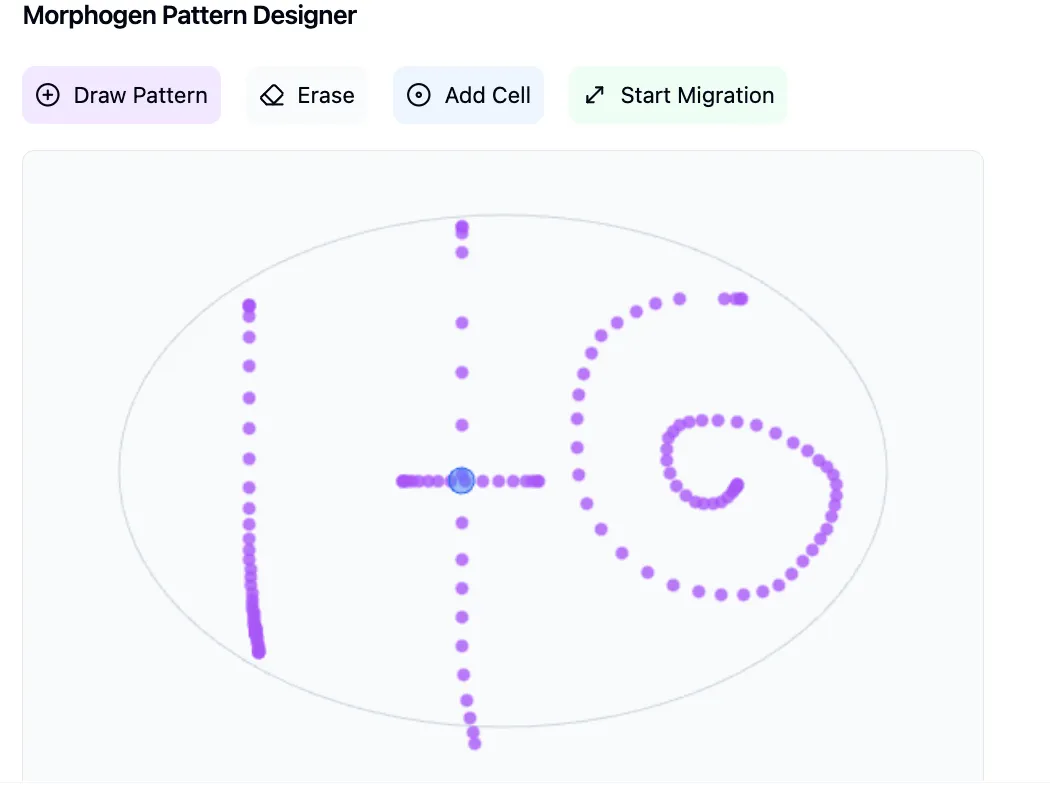Click the top dot of the left vertical line
The height and width of the screenshot is (792, 1050).
(249, 306)
